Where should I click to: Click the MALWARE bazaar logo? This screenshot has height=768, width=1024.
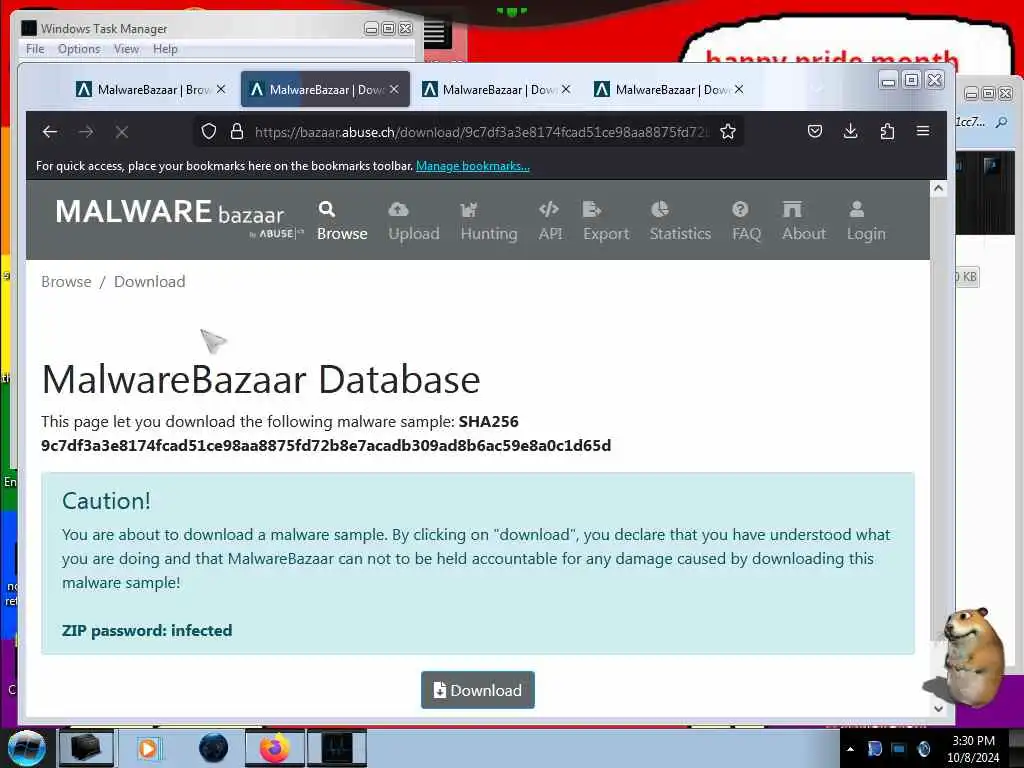coord(178,218)
